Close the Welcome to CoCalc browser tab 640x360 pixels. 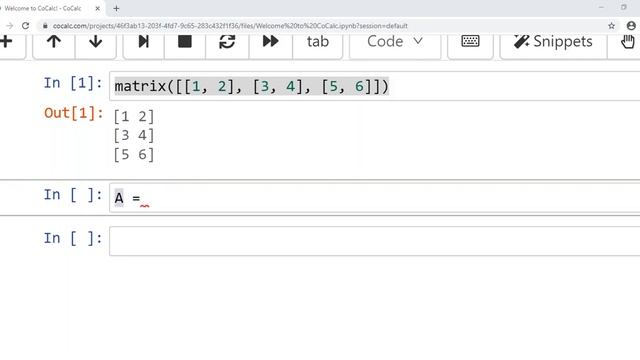pyautogui.click(x=98, y=8)
